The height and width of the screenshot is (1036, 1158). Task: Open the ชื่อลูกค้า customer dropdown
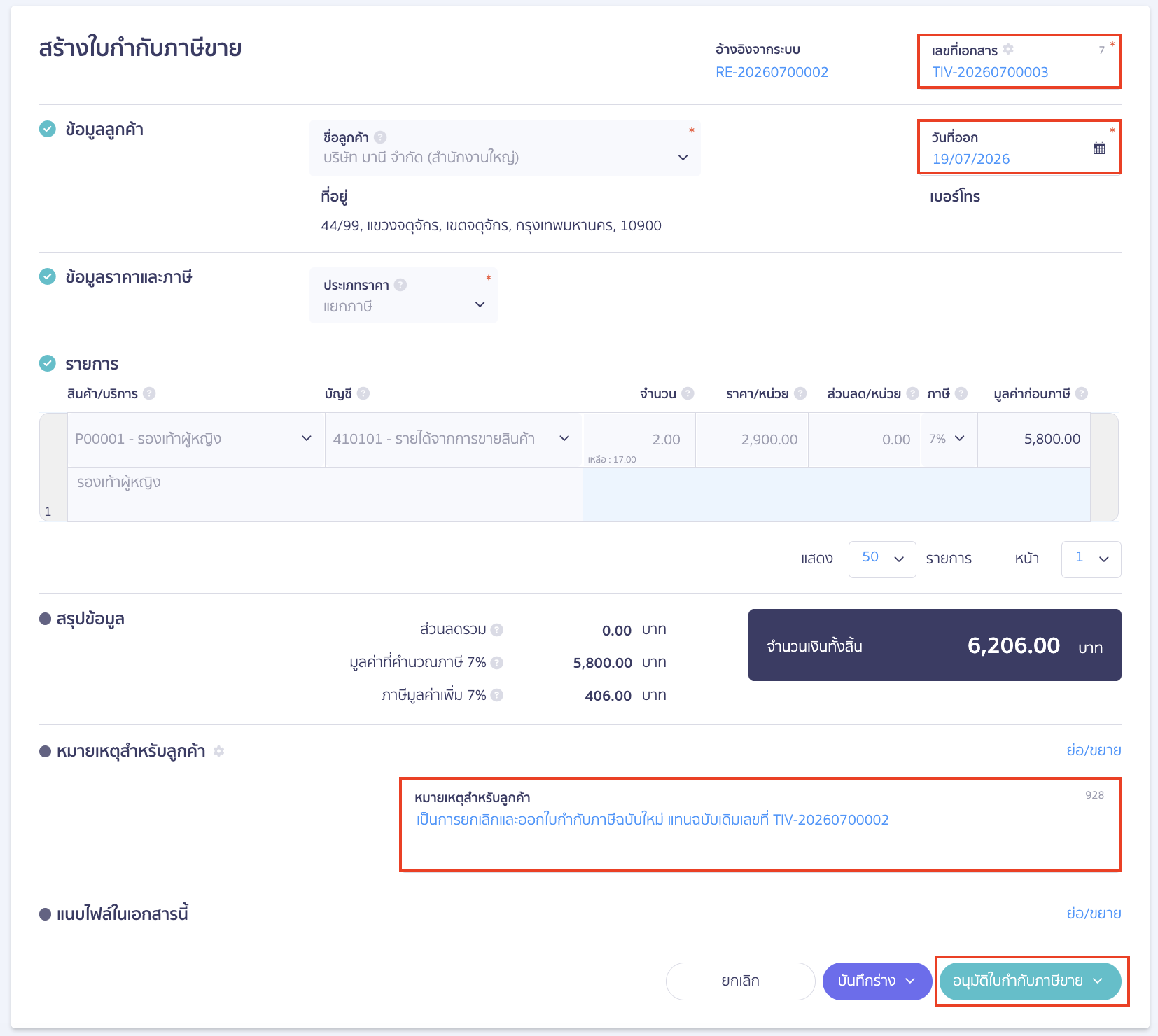505,148
